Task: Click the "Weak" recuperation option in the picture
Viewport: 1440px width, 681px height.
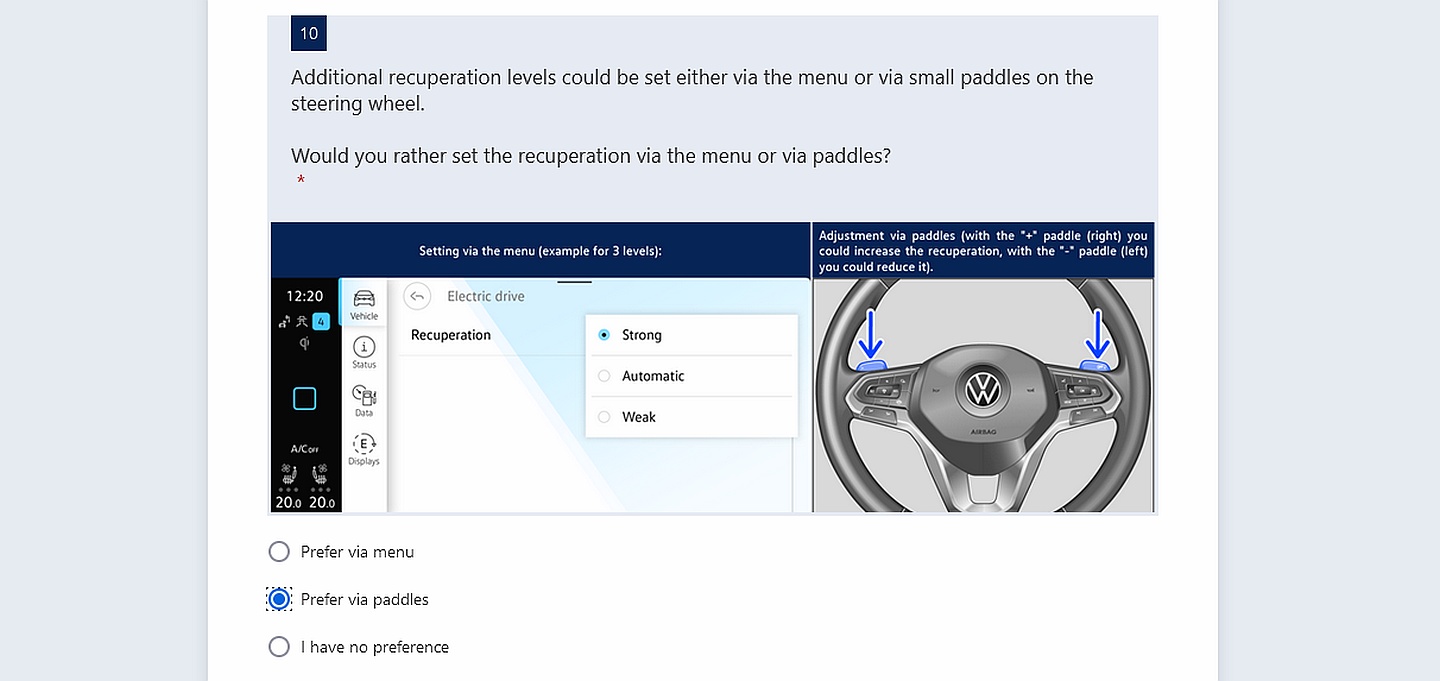Action: click(x=691, y=417)
